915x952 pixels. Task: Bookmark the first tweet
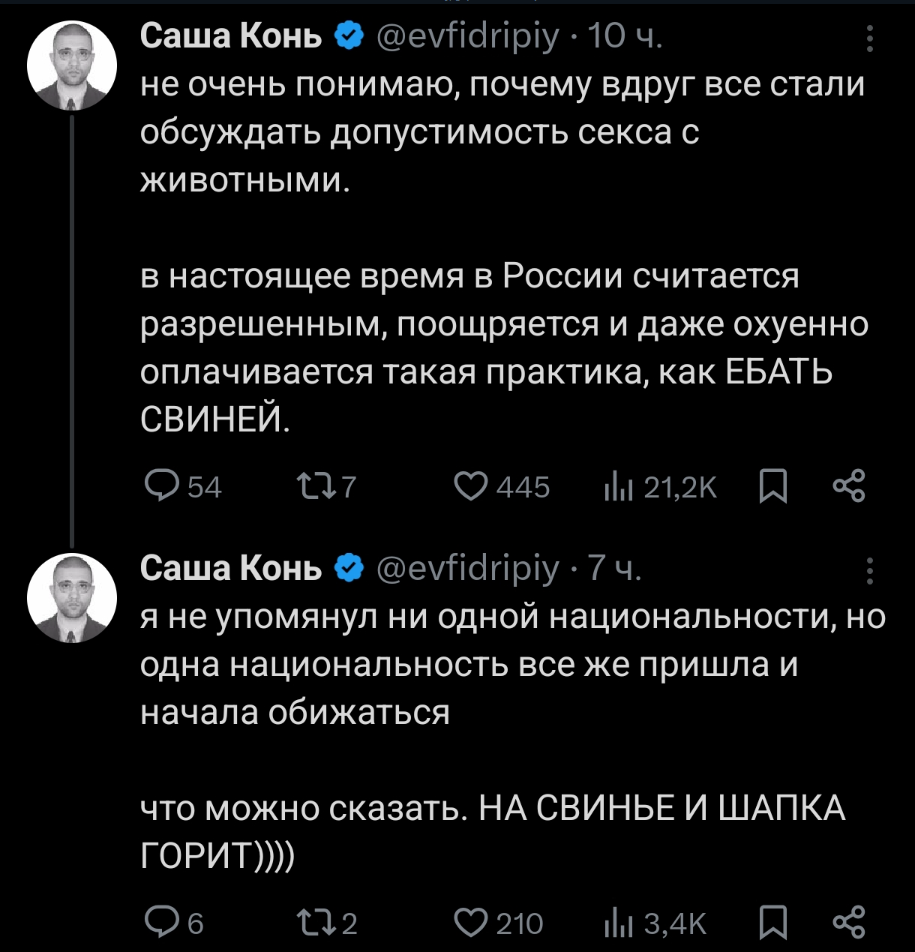[774, 487]
